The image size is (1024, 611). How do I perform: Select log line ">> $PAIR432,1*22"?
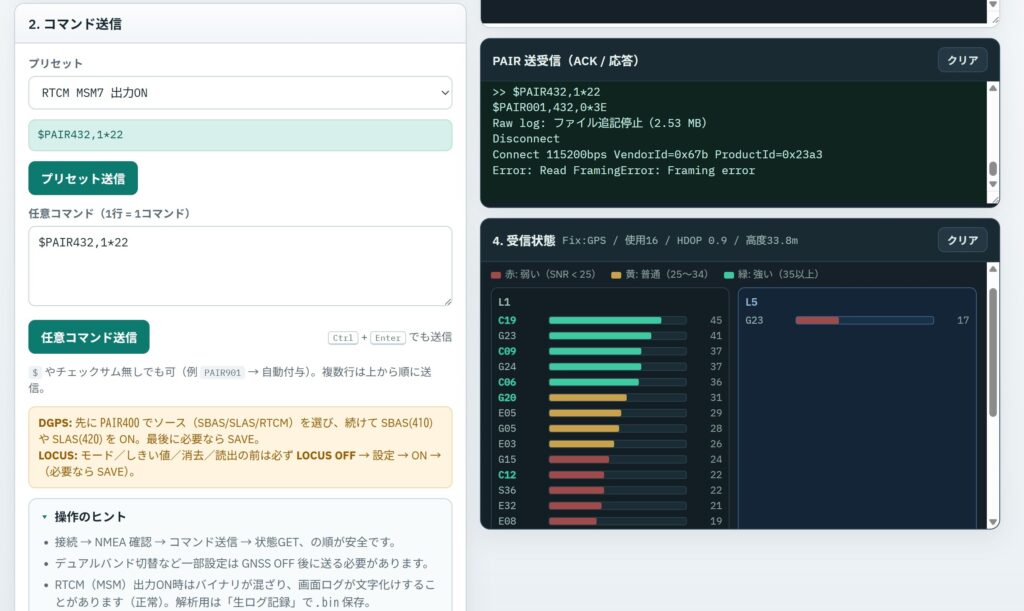[546, 92]
